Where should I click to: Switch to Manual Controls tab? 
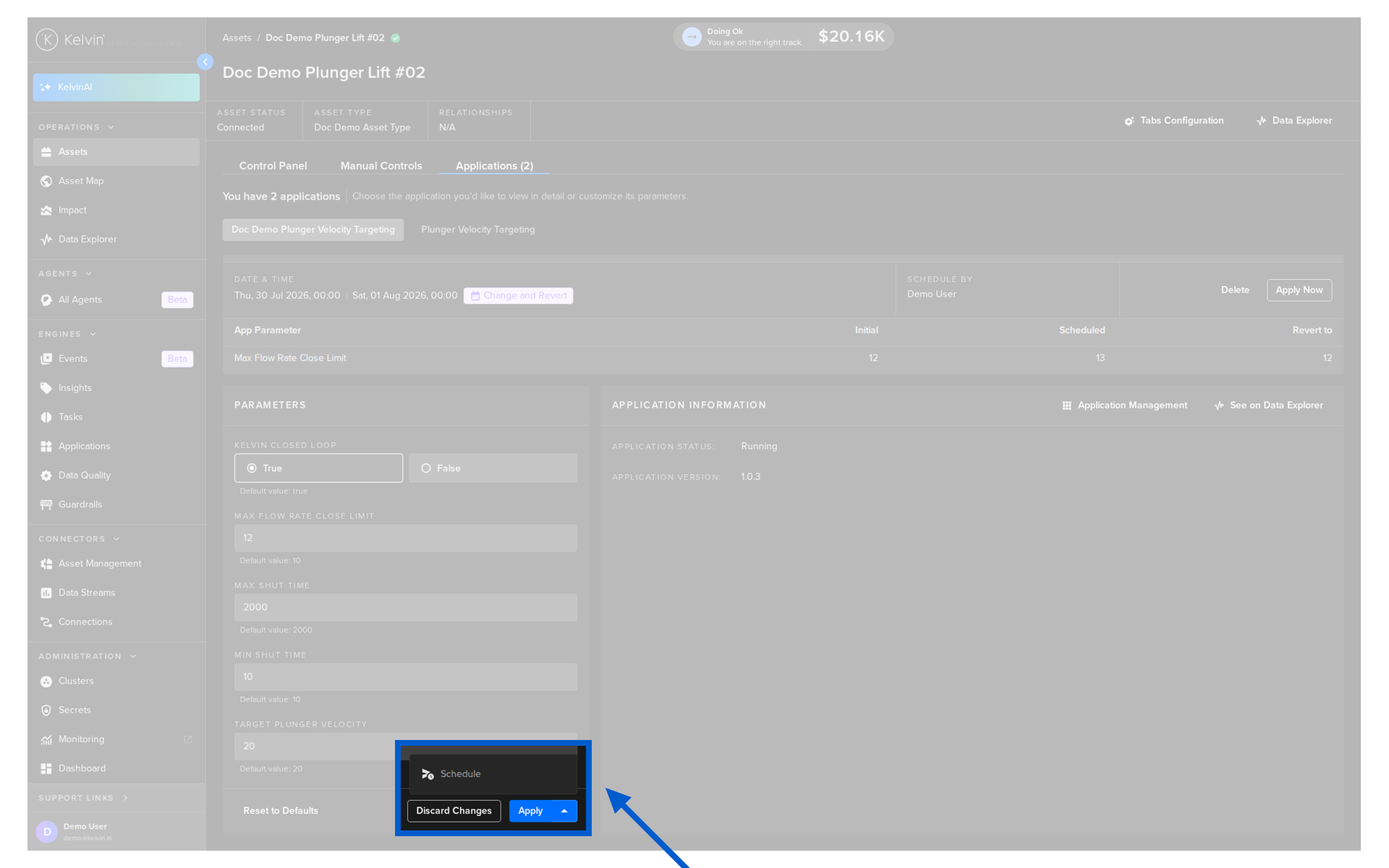tap(381, 166)
